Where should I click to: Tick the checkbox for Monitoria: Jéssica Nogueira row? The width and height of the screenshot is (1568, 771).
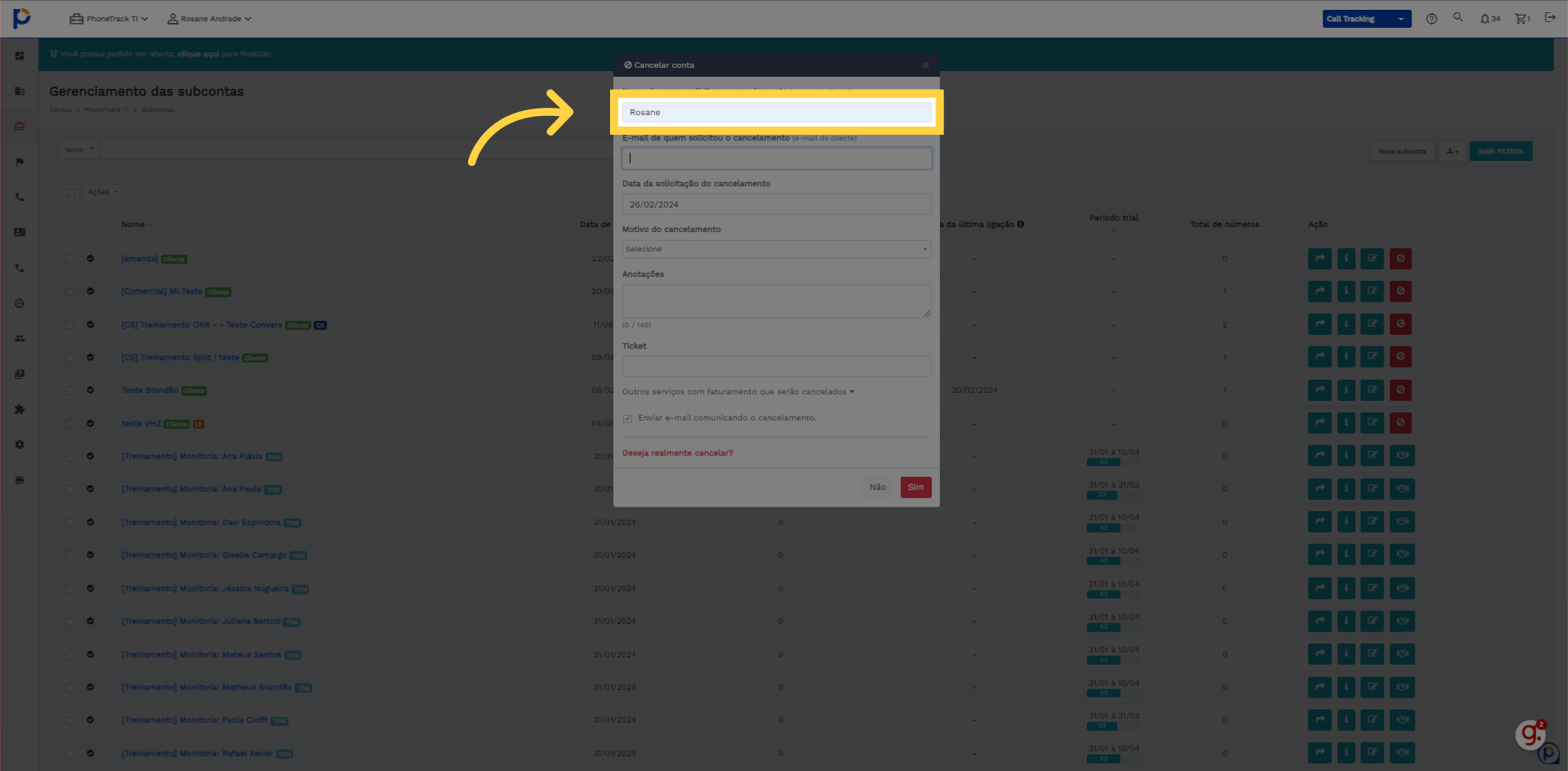pyautogui.click(x=70, y=589)
